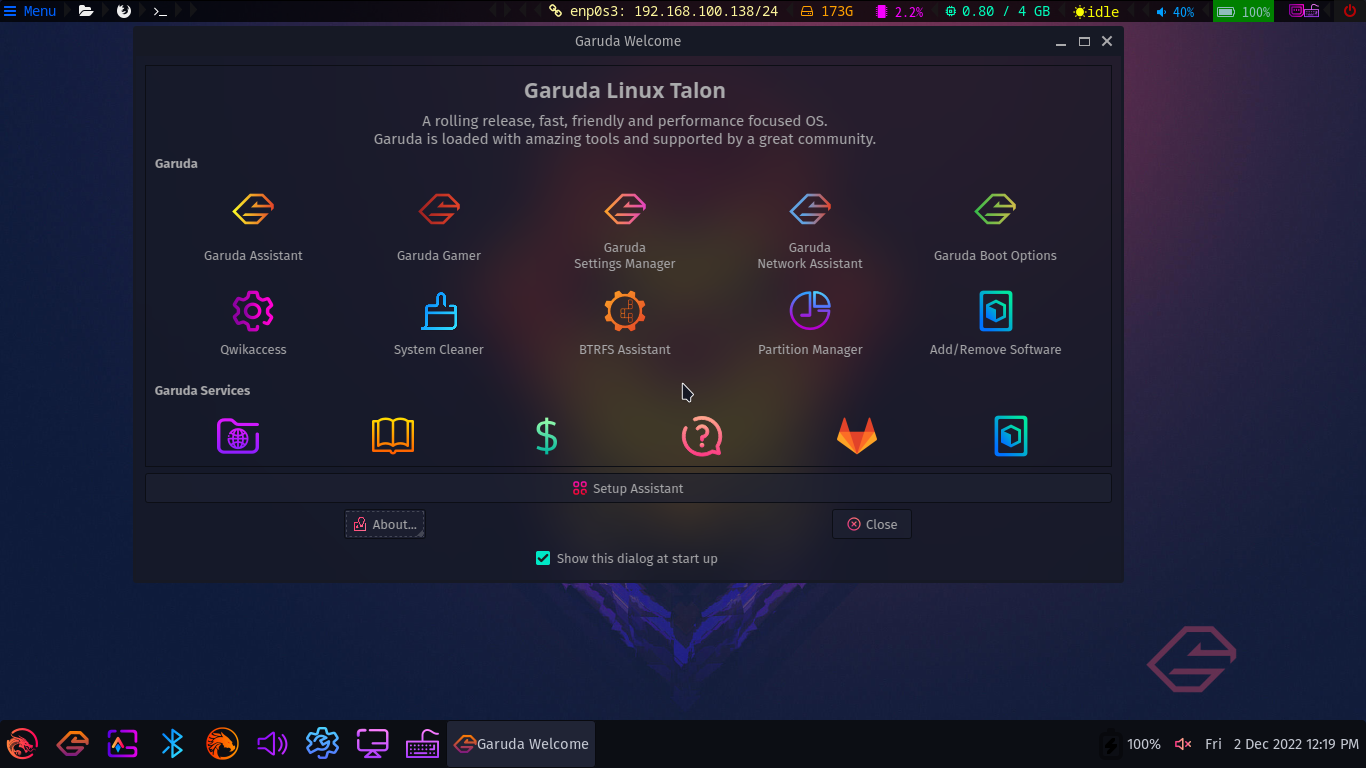Launch Qwikaccess gear icon
The width and height of the screenshot is (1366, 768).
253,311
